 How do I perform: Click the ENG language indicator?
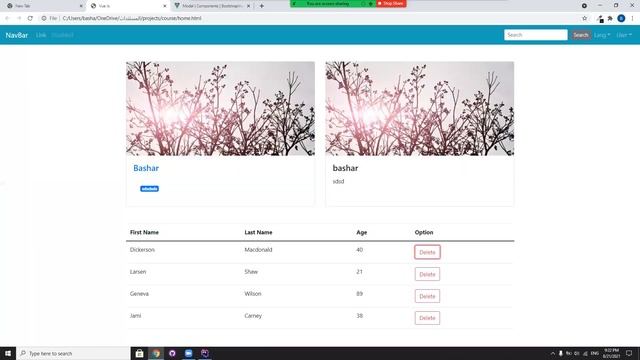[595, 353]
